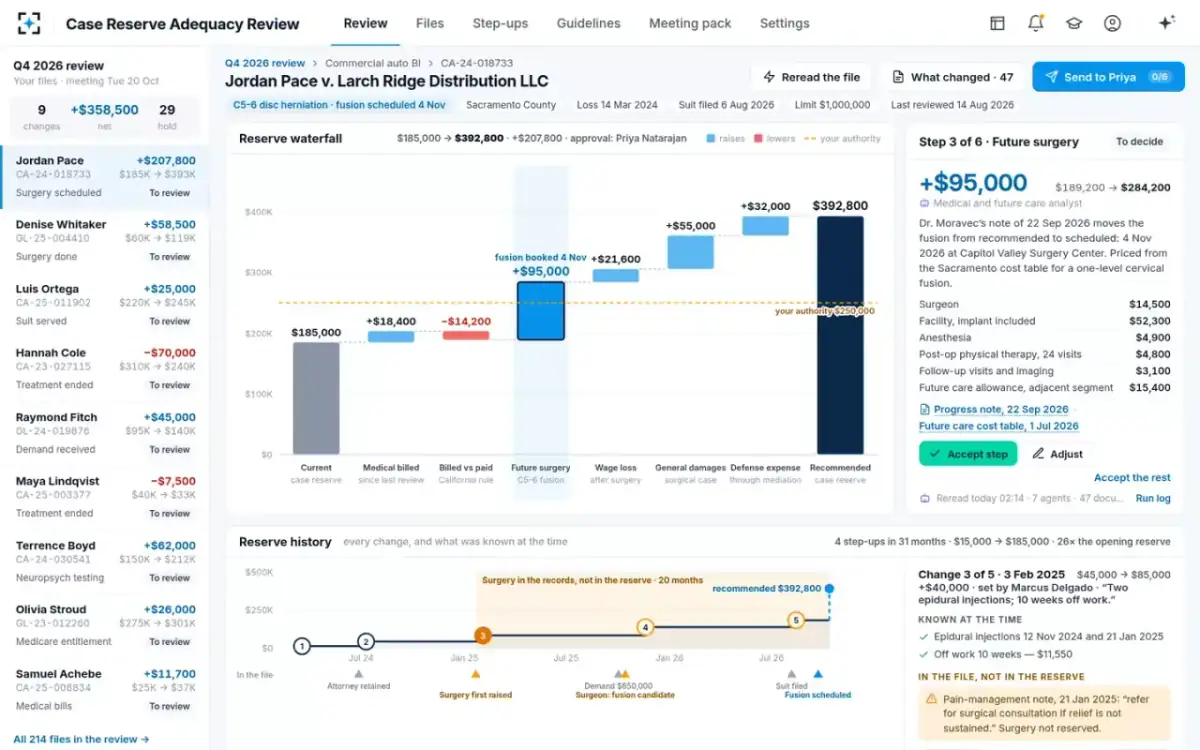
Task: Switch to the Step-ups tab
Action: (500, 23)
